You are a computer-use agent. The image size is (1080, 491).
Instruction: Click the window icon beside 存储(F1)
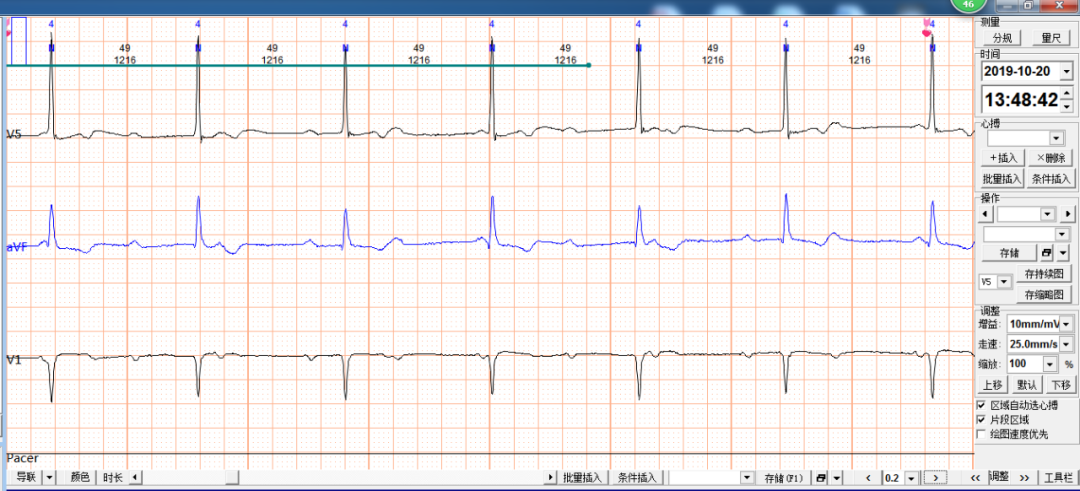(820, 477)
